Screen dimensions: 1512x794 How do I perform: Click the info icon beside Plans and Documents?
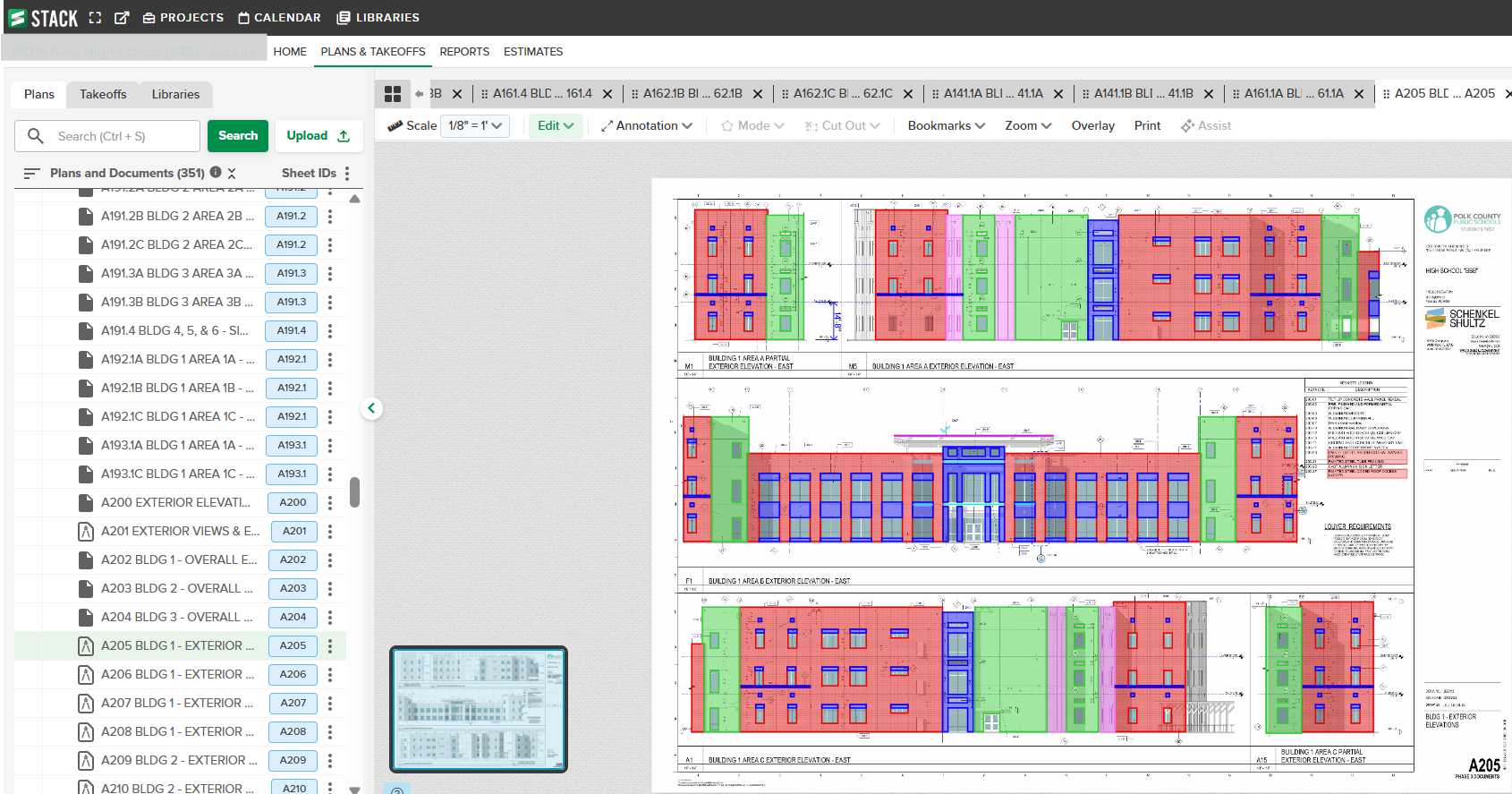tap(216, 172)
